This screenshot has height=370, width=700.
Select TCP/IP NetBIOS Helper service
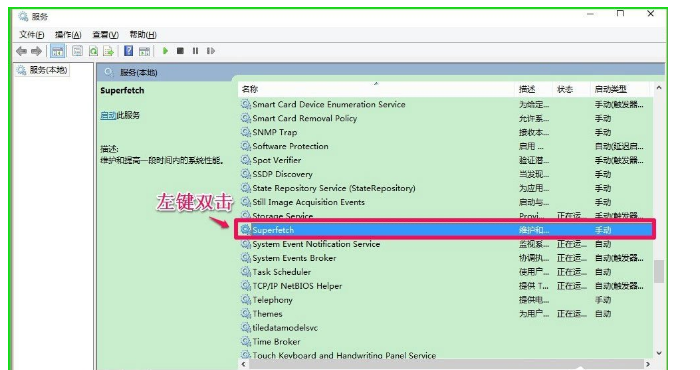[297, 286]
